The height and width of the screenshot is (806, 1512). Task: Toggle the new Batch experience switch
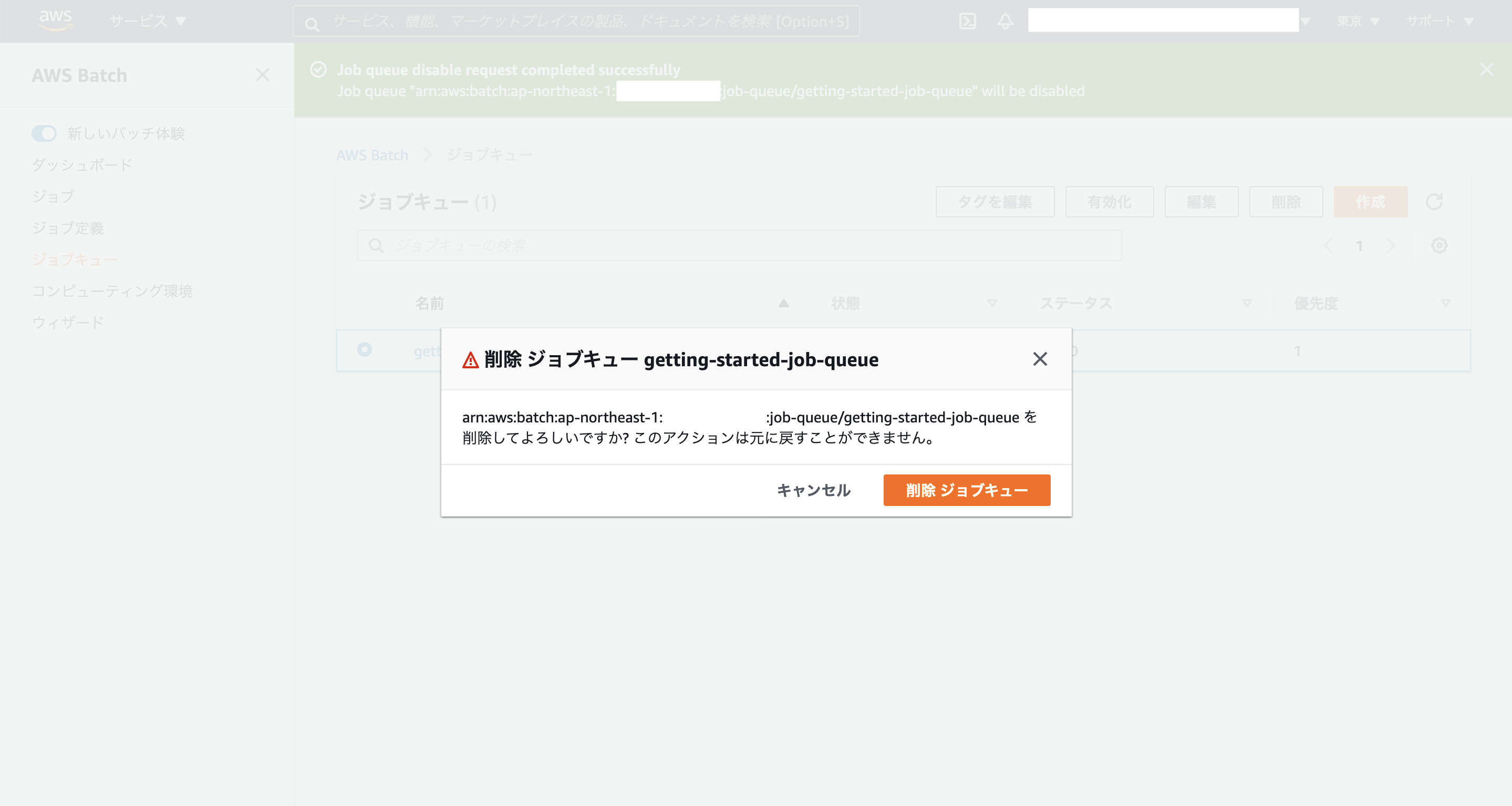(x=44, y=133)
